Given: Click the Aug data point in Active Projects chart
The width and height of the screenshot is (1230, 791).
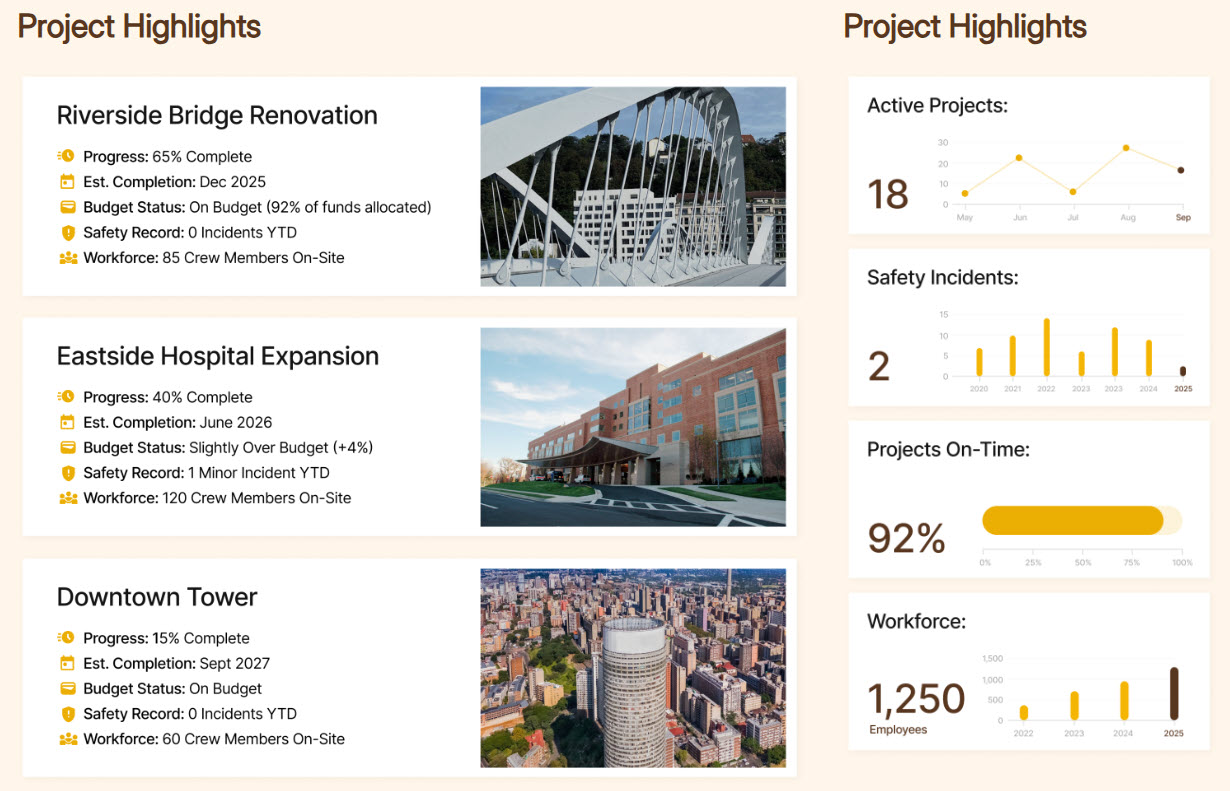Looking at the screenshot, I should pos(1126,148).
